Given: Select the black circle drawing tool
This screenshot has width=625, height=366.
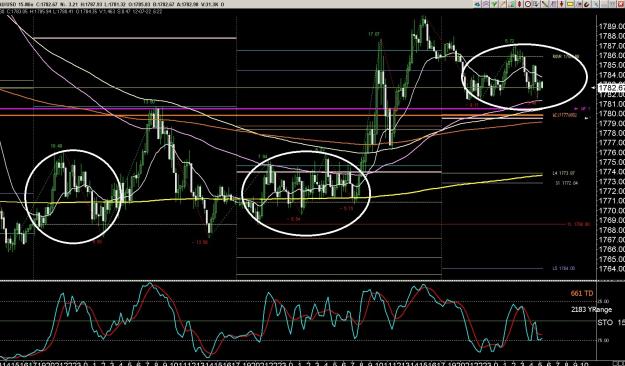Looking at the screenshot, I should tap(528, 4).
